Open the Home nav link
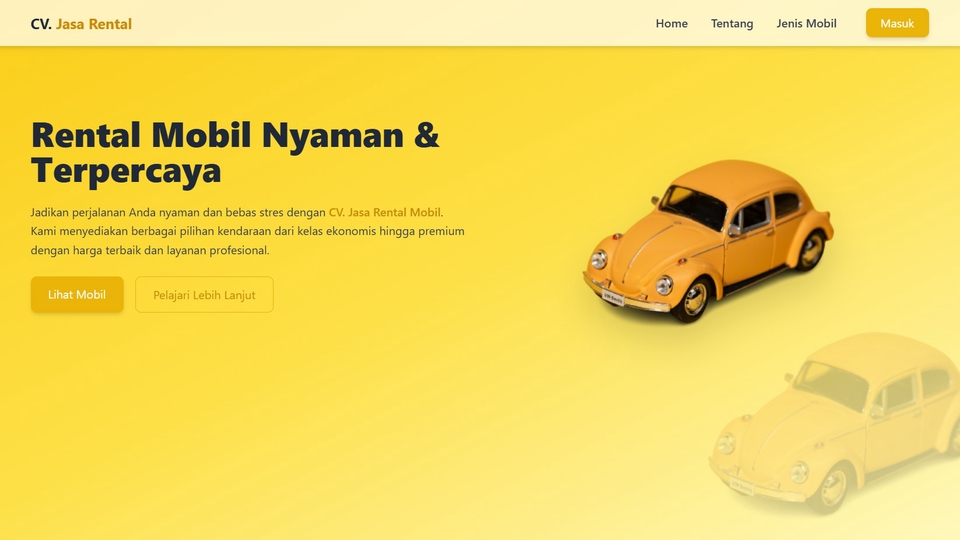Viewport: 960px width, 540px height. (672, 23)
